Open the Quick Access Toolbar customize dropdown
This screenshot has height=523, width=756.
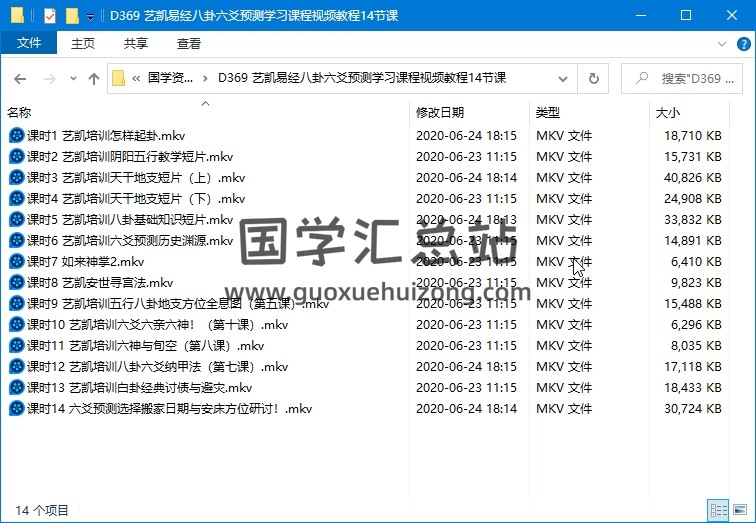click(x=90, y=16)
